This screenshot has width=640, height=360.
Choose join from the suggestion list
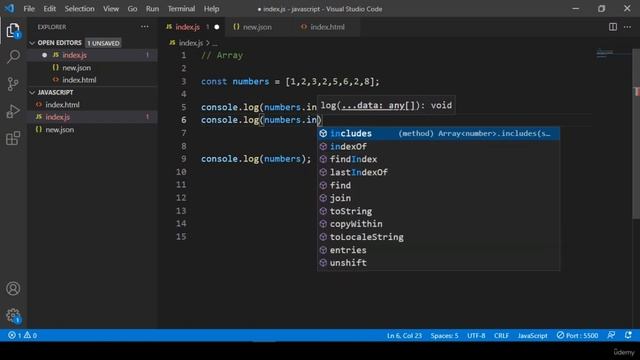tap(438, 198)
